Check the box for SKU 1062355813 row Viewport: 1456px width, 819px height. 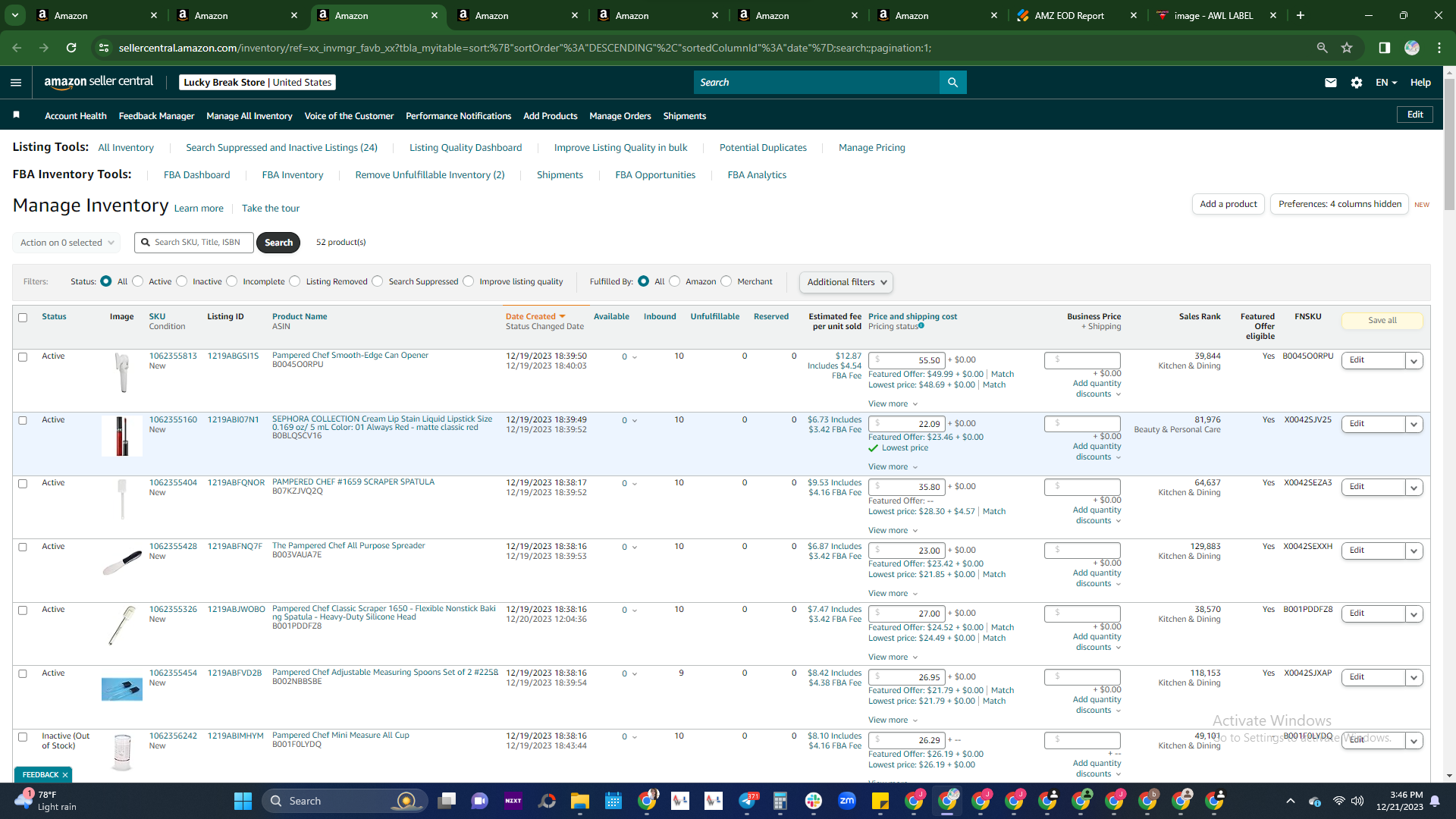point(23,357)
